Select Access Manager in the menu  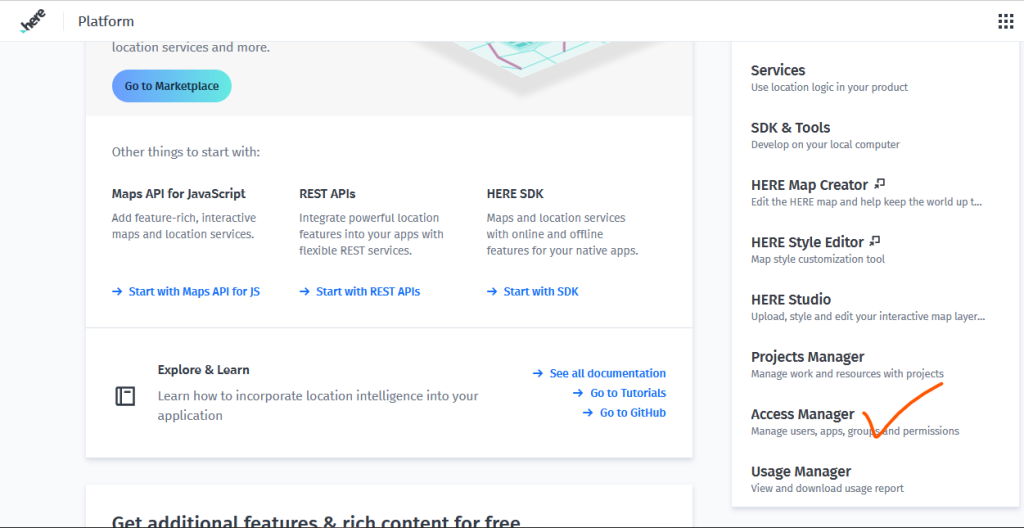click(855, 421)
